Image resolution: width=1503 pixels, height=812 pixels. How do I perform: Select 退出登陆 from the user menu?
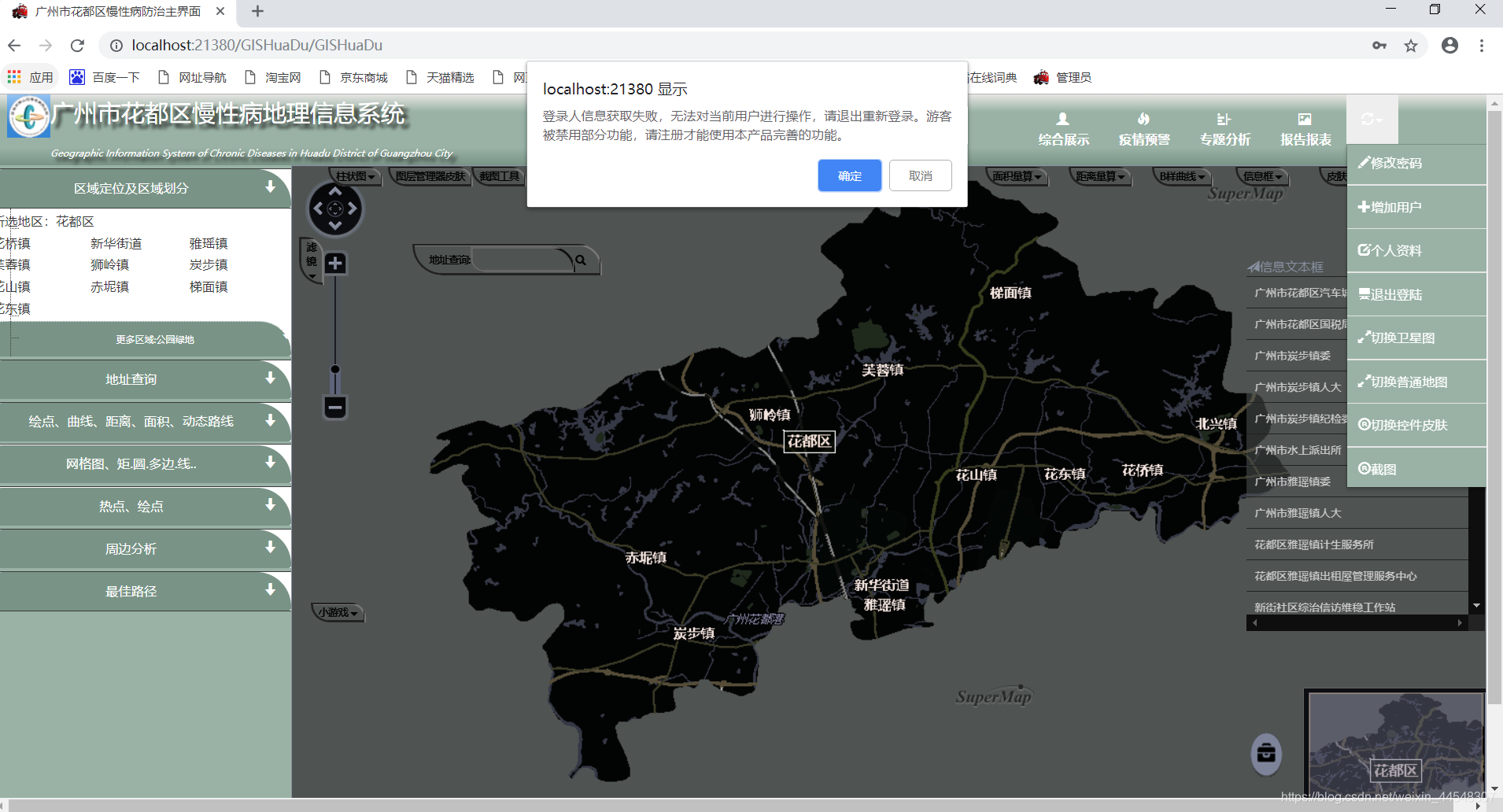[1416, 295]
